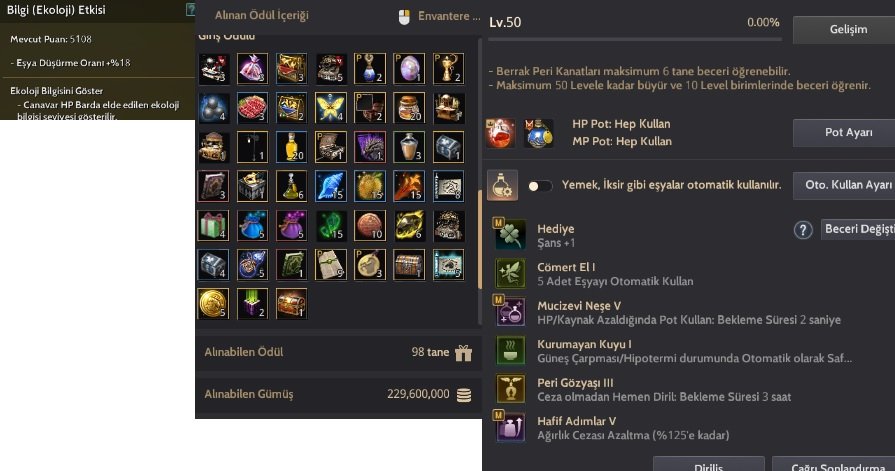Toggle automatic food and elixir usage
Screen dimensions: 895x471
click(539, 186)
